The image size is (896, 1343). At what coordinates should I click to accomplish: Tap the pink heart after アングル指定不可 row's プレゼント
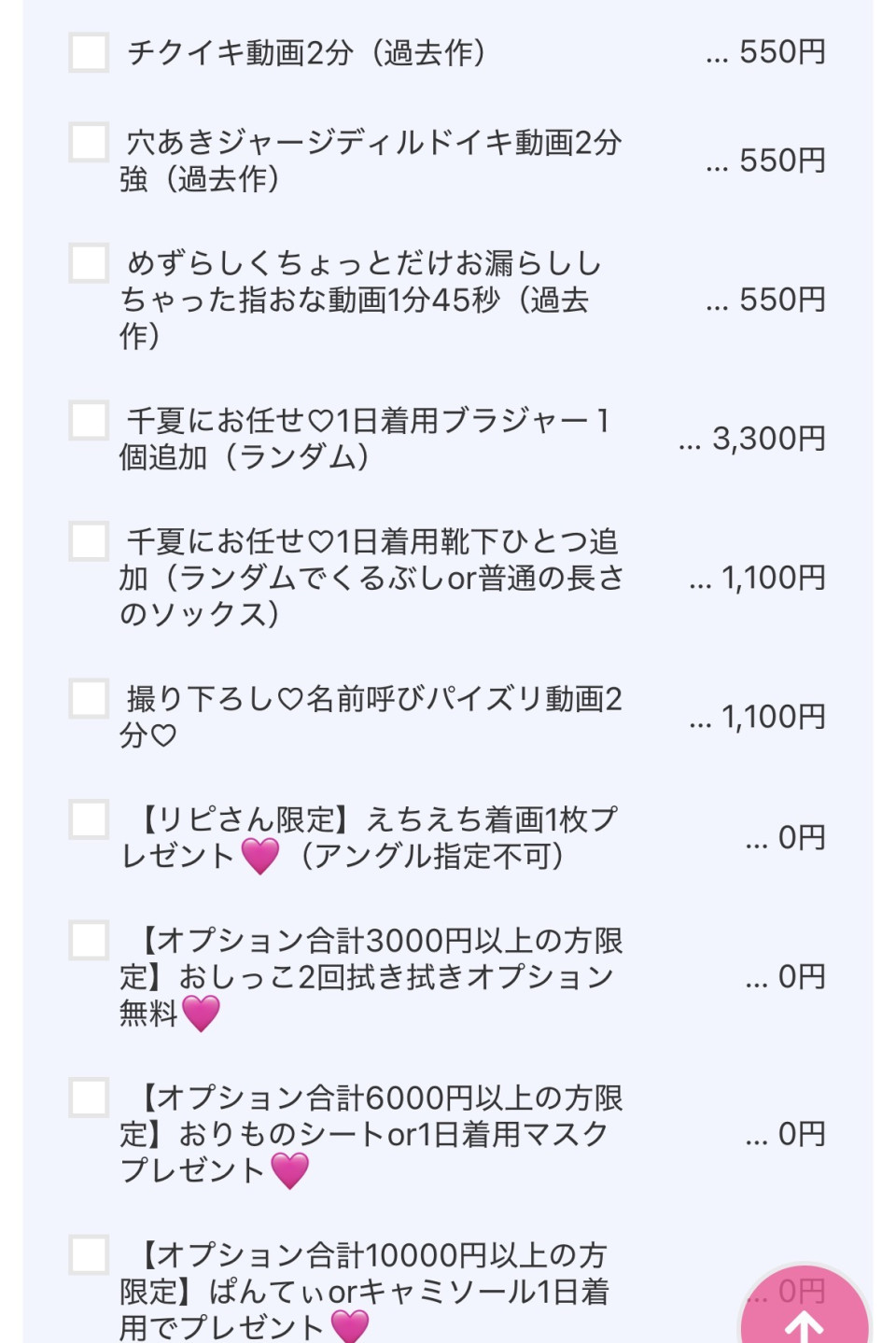(x=260, y=855)
